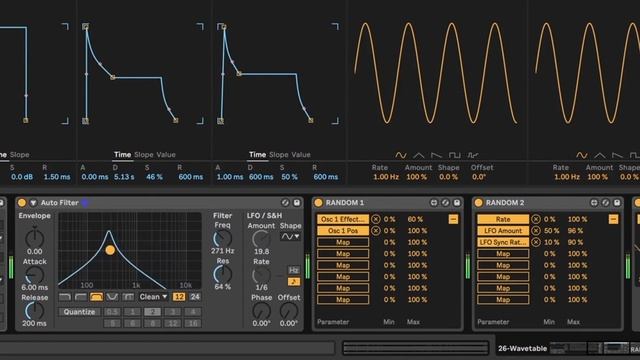Screen dimensions: 640x360
Task: Collapse the RANDOM 2 mapping list minus button
Action: pyautogui.click(x=613, y=219)
